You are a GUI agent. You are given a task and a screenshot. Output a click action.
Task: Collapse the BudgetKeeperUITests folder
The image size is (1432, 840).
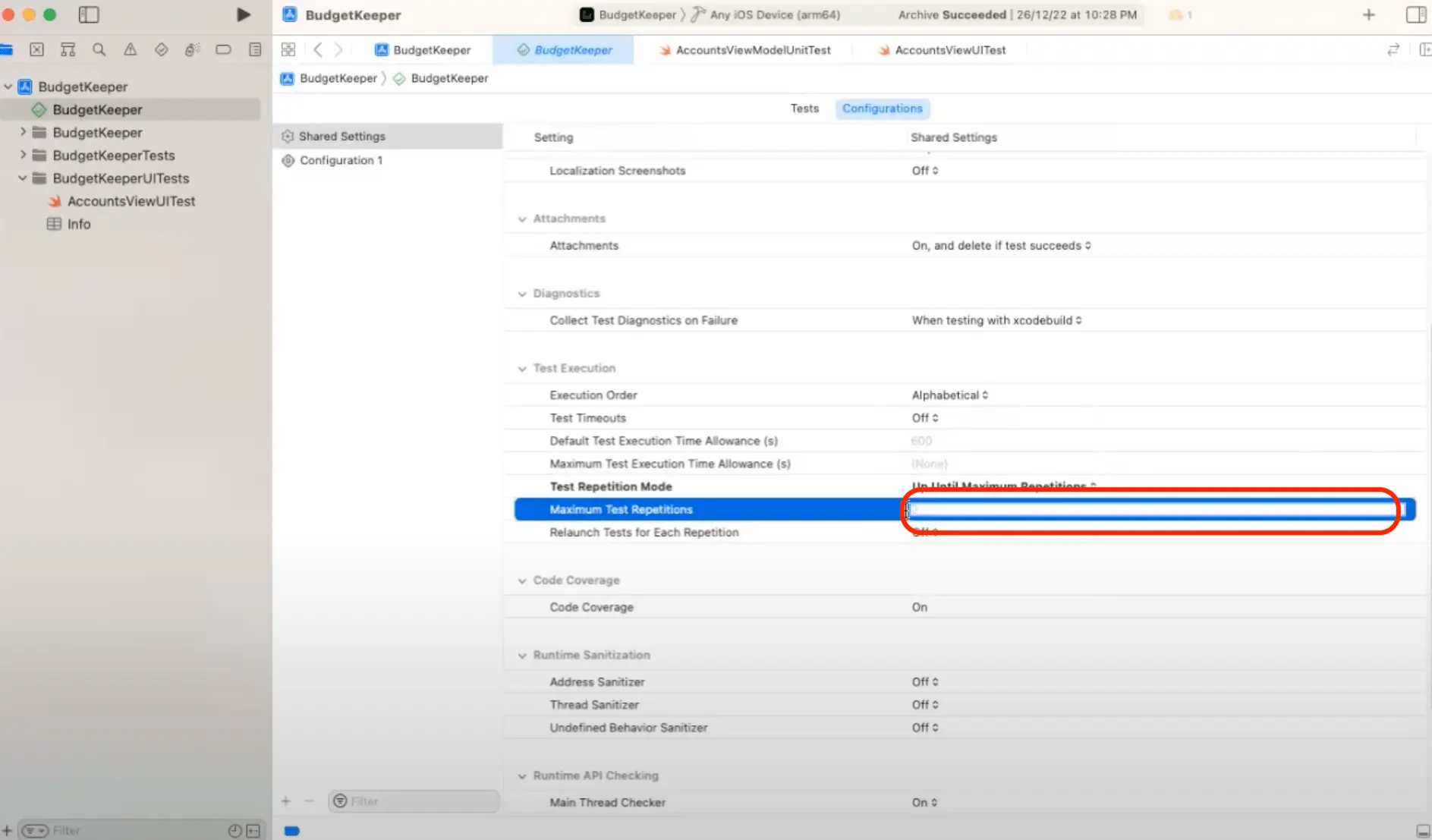click(23, 178)
